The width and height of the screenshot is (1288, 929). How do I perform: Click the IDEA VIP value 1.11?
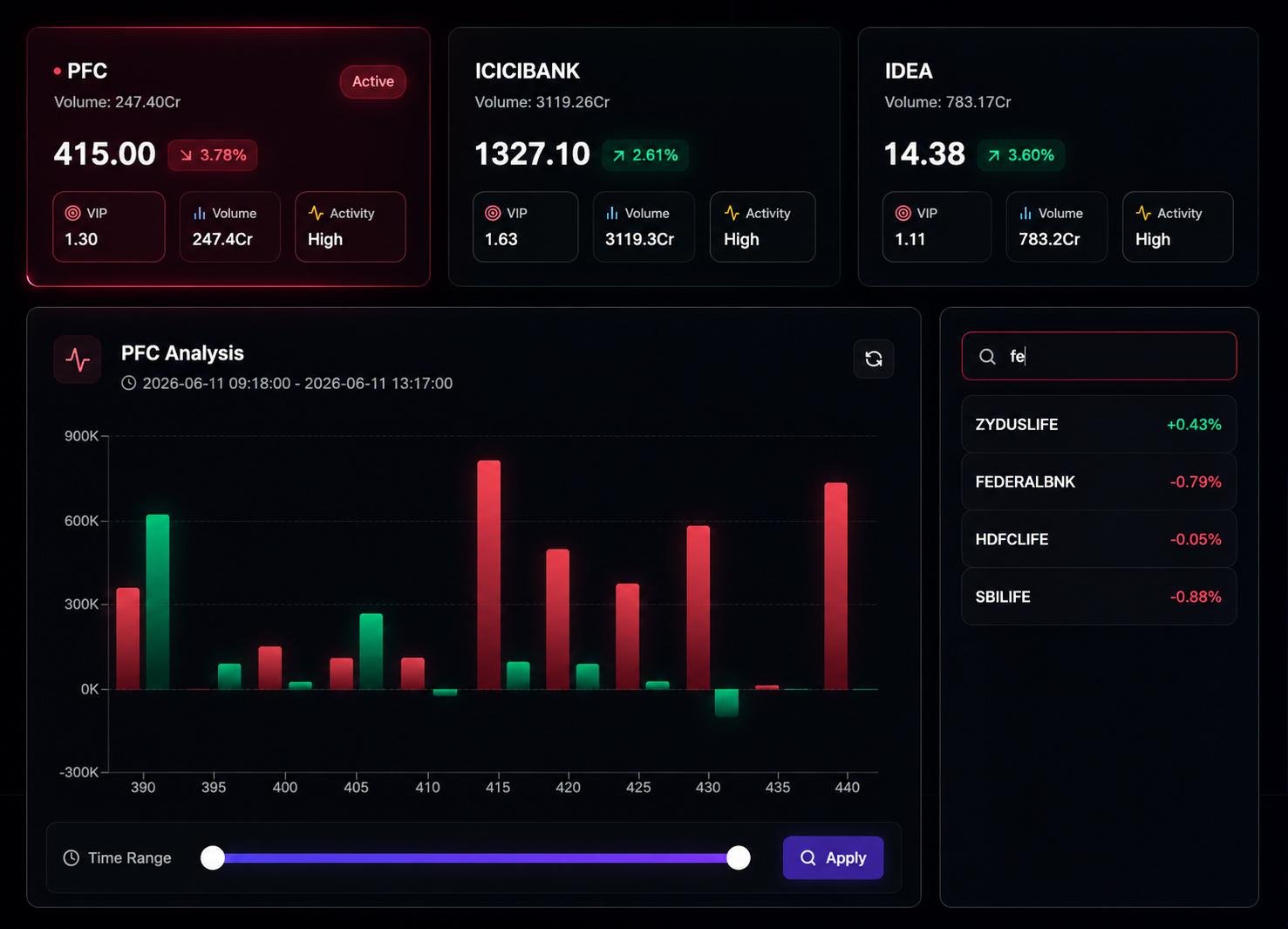910,239
